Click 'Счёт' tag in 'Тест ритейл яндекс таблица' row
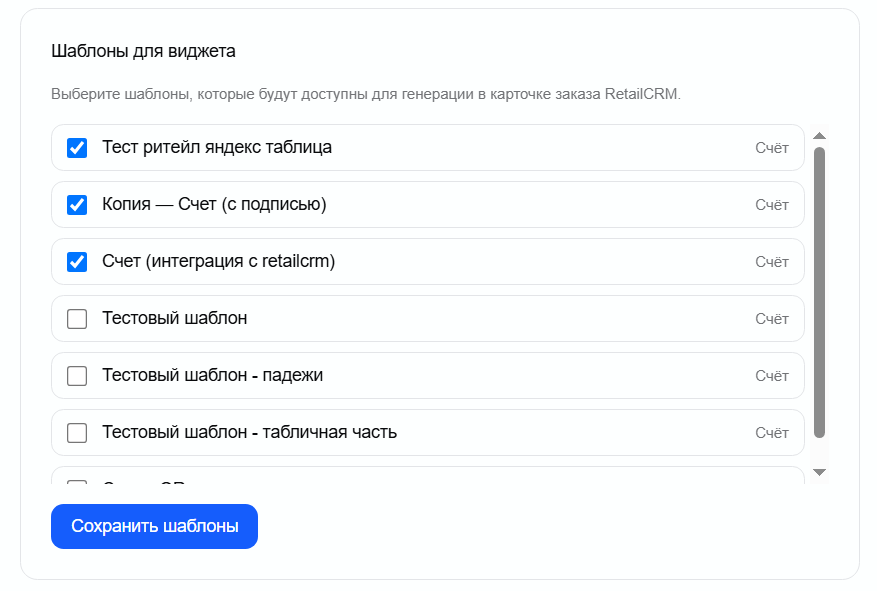The image size is (877, 591). click(x=772, y=148)
